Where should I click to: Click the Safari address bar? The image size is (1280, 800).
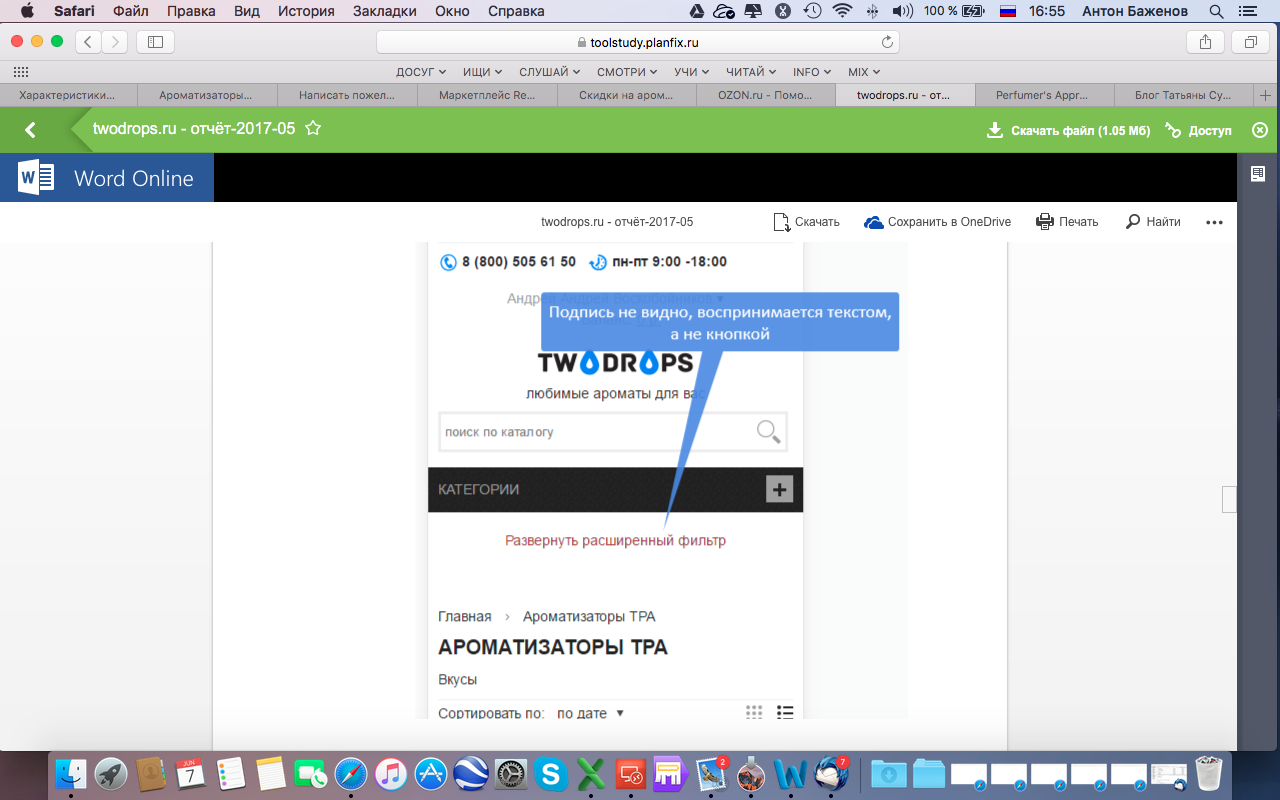(637, 42)
